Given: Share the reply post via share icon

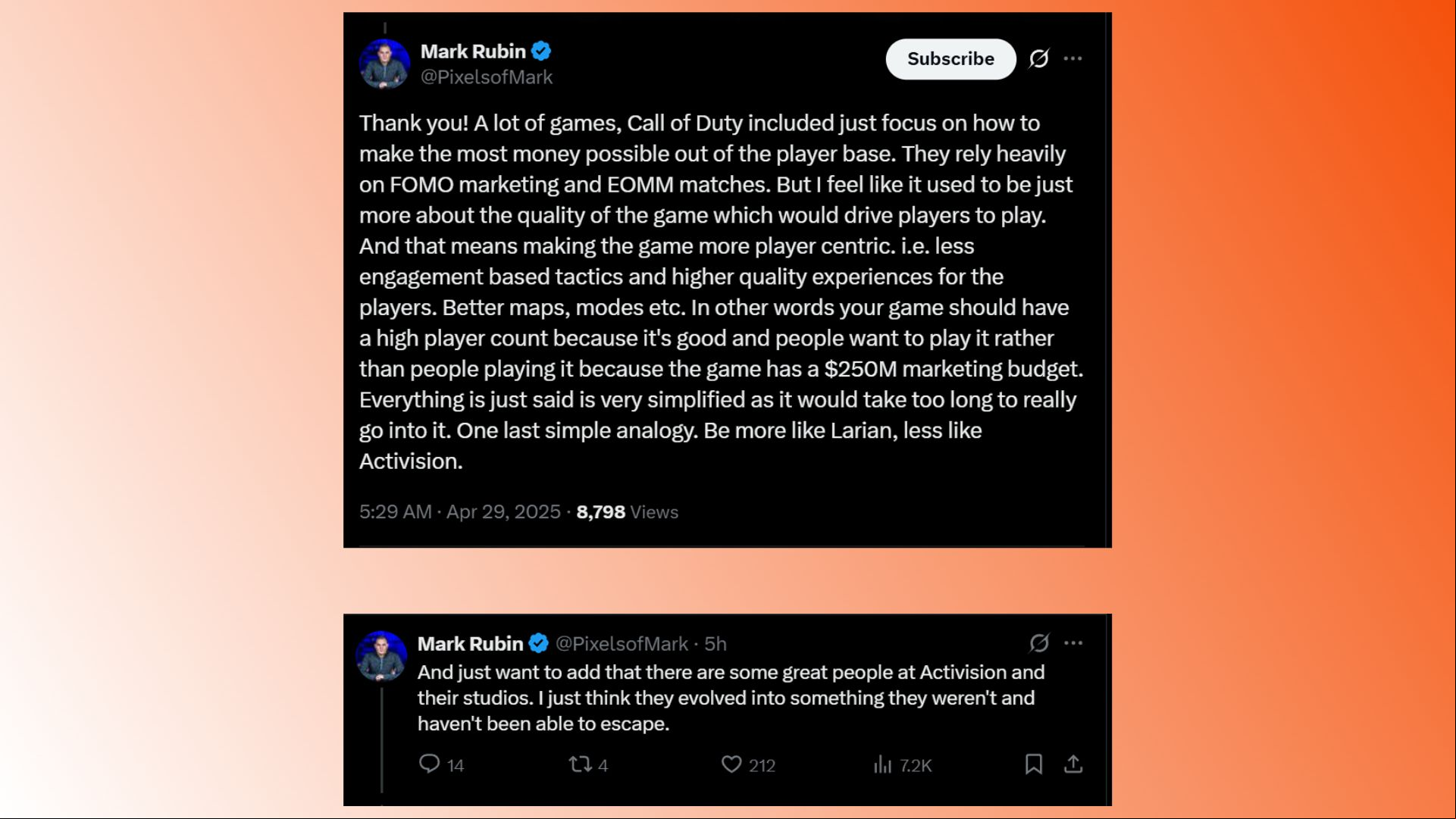Looking at the screenshot, I should [1073, 764].
